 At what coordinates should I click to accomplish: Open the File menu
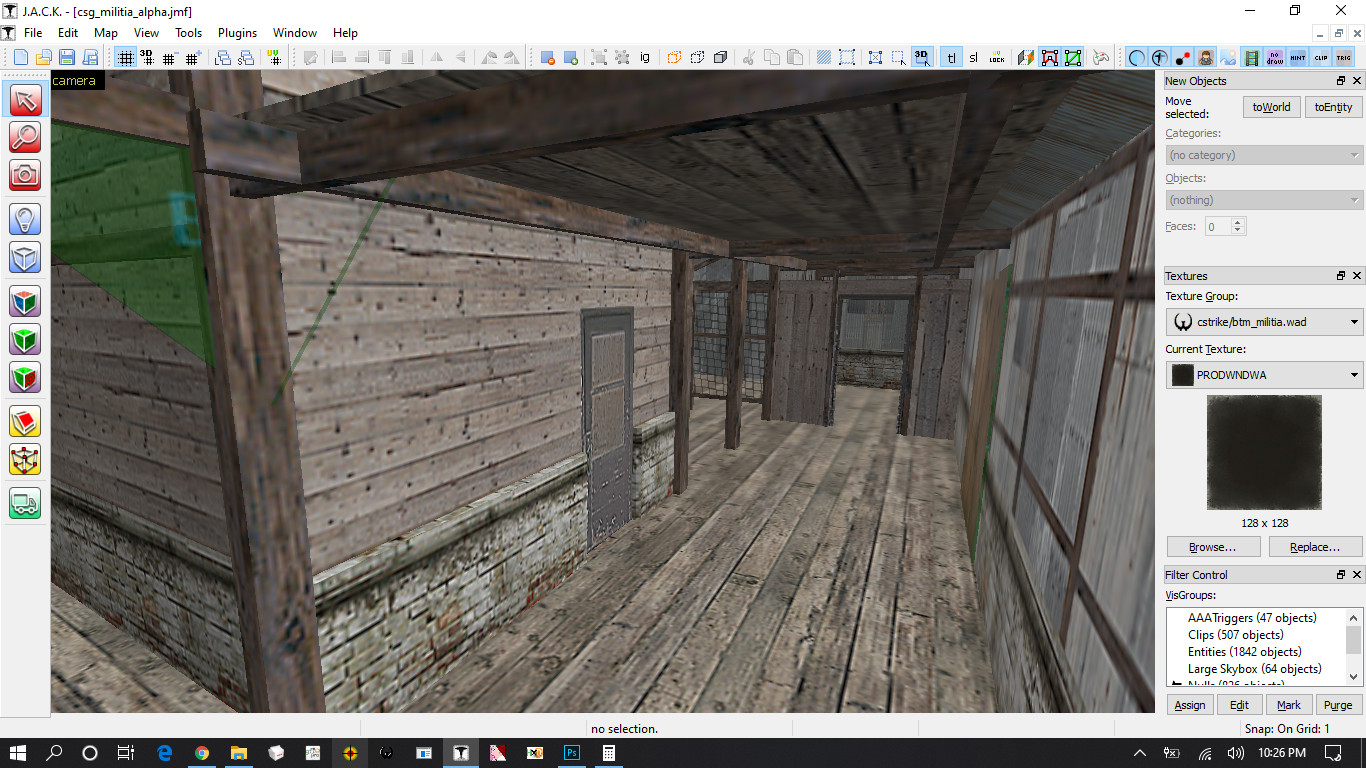[x=33, y=33]
